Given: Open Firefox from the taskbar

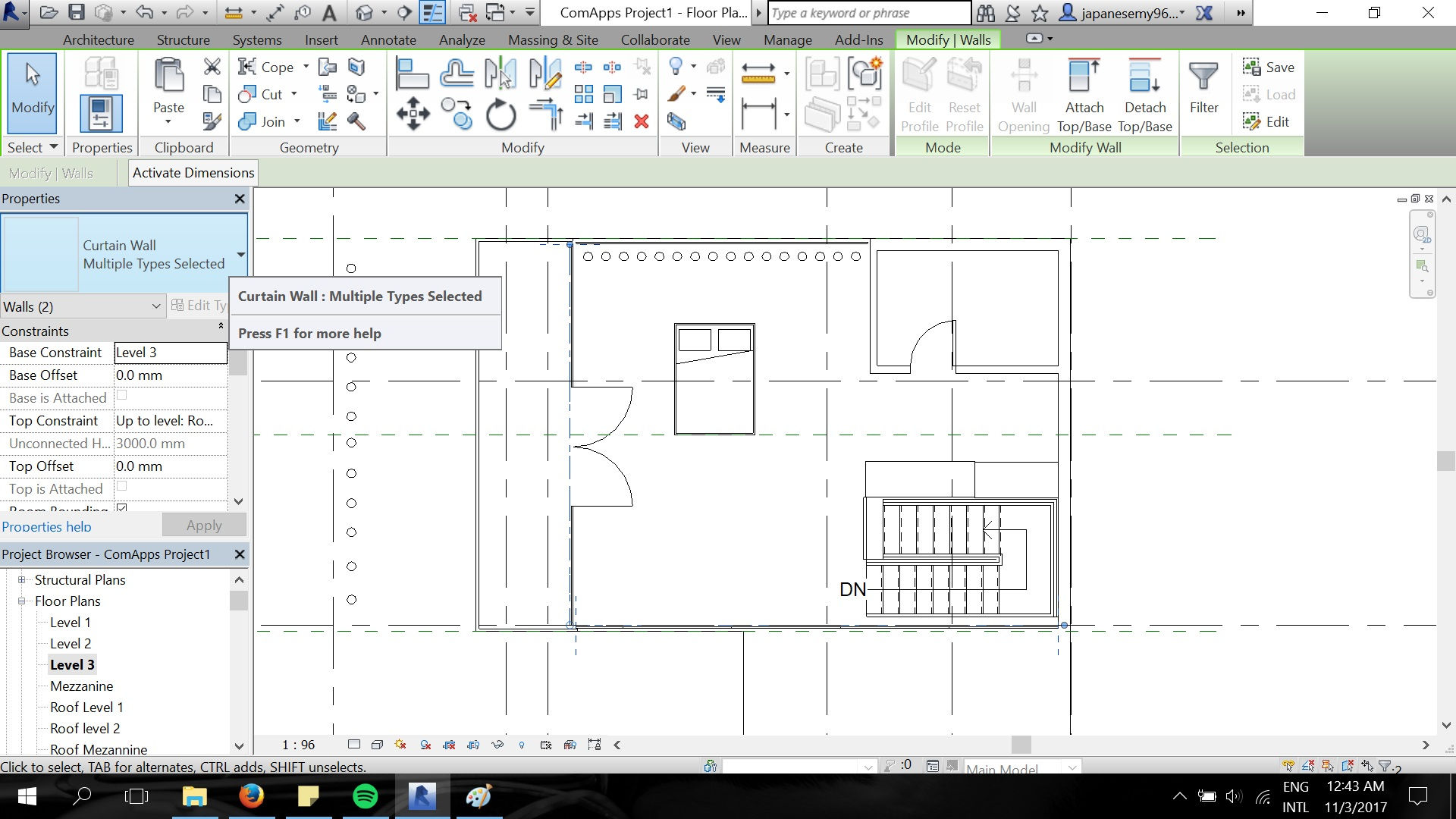Looking at the screenshot, I should click(252, 796).
